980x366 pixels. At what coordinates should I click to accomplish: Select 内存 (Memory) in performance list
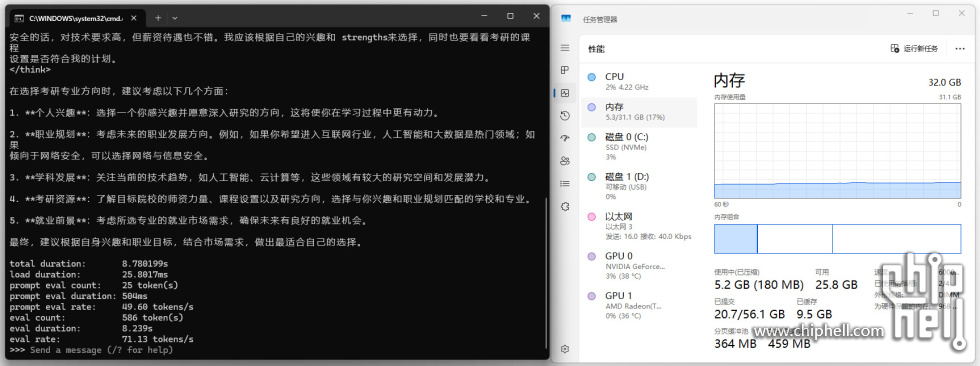pyautogui.click(x=639, y=112)
